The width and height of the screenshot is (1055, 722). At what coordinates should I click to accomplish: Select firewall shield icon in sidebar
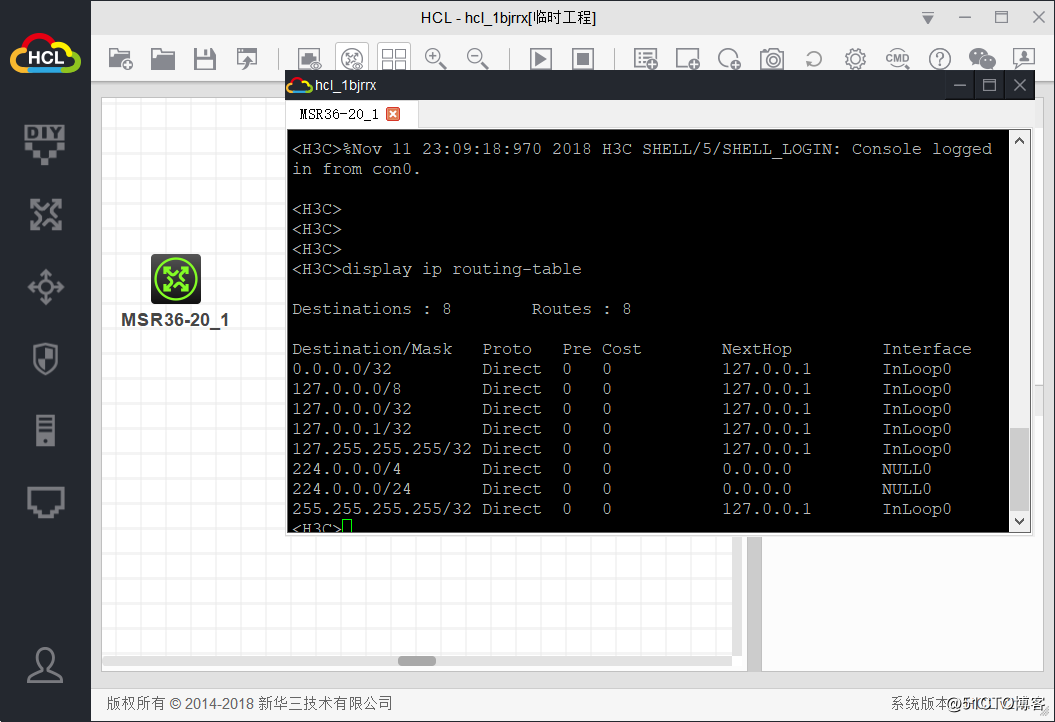tap(45, 359)
